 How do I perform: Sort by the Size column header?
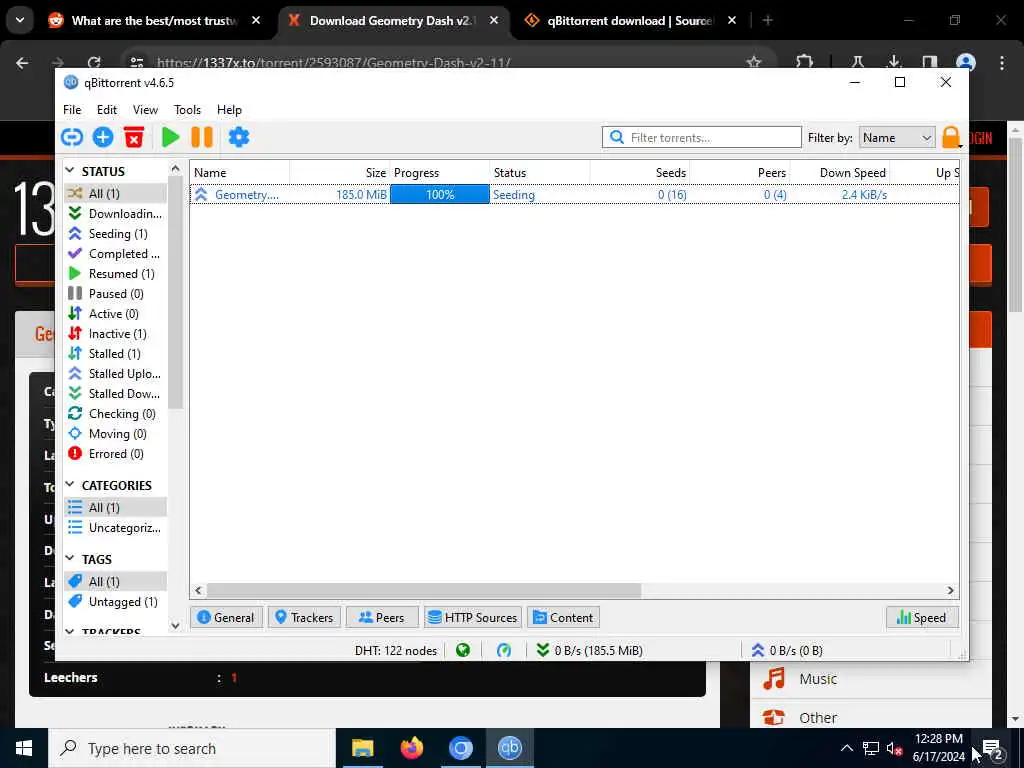coord(340,172)
